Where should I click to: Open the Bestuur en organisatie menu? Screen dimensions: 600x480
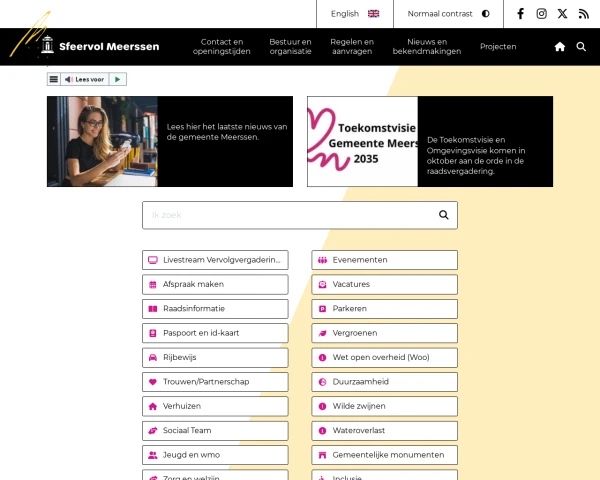pyautogui.click(x=290, y=47)
